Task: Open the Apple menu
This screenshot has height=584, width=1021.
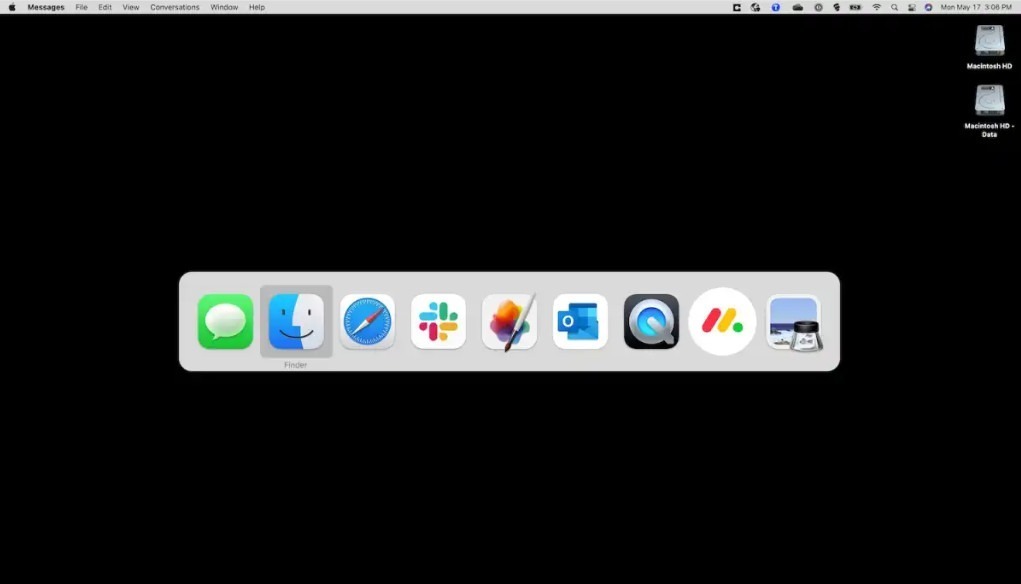Action: [12, 7]
